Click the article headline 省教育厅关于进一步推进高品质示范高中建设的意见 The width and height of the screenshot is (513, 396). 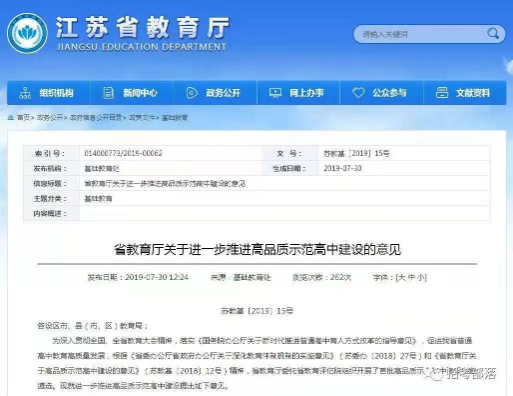(x=257, y=249)
